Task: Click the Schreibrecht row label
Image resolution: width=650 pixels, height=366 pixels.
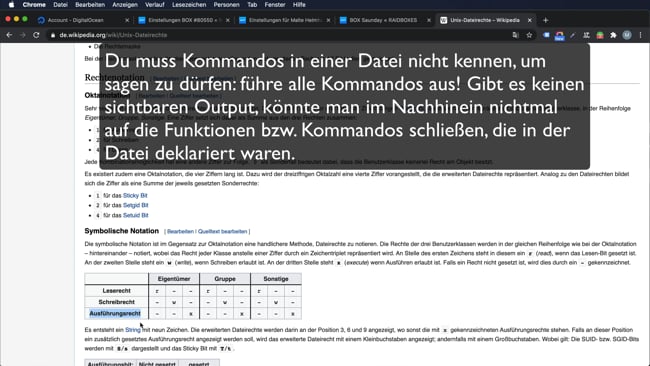Action: (x=116, y=302)
